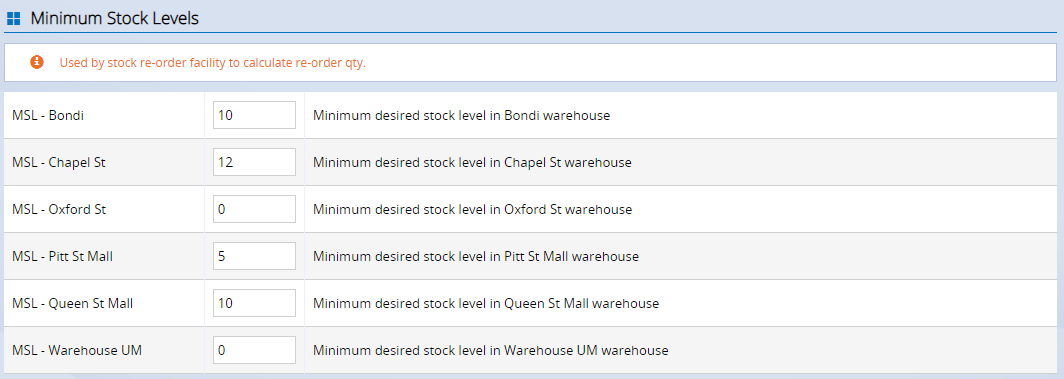Click the Pitt St Mall warehouse description
The image size is (1064, 379).
[476, 257]
